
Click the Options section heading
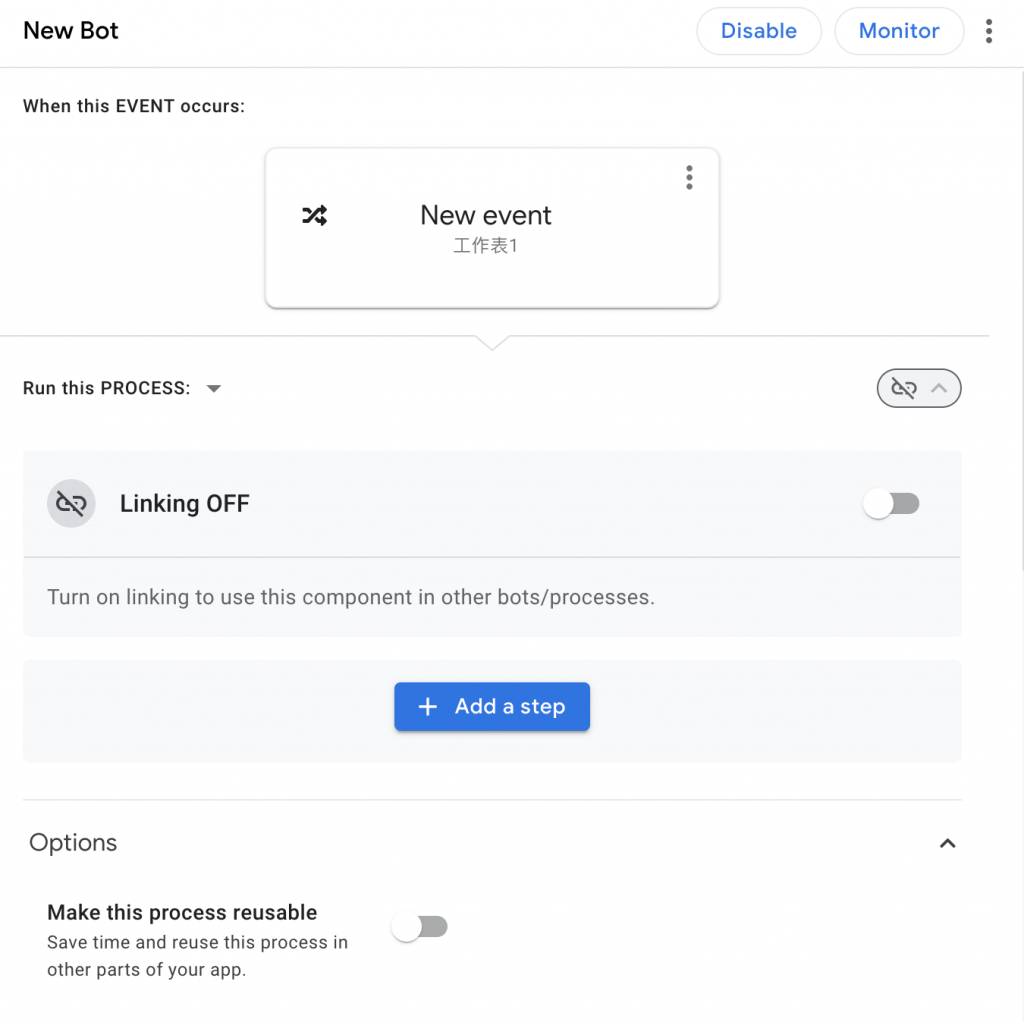(73, 843)
